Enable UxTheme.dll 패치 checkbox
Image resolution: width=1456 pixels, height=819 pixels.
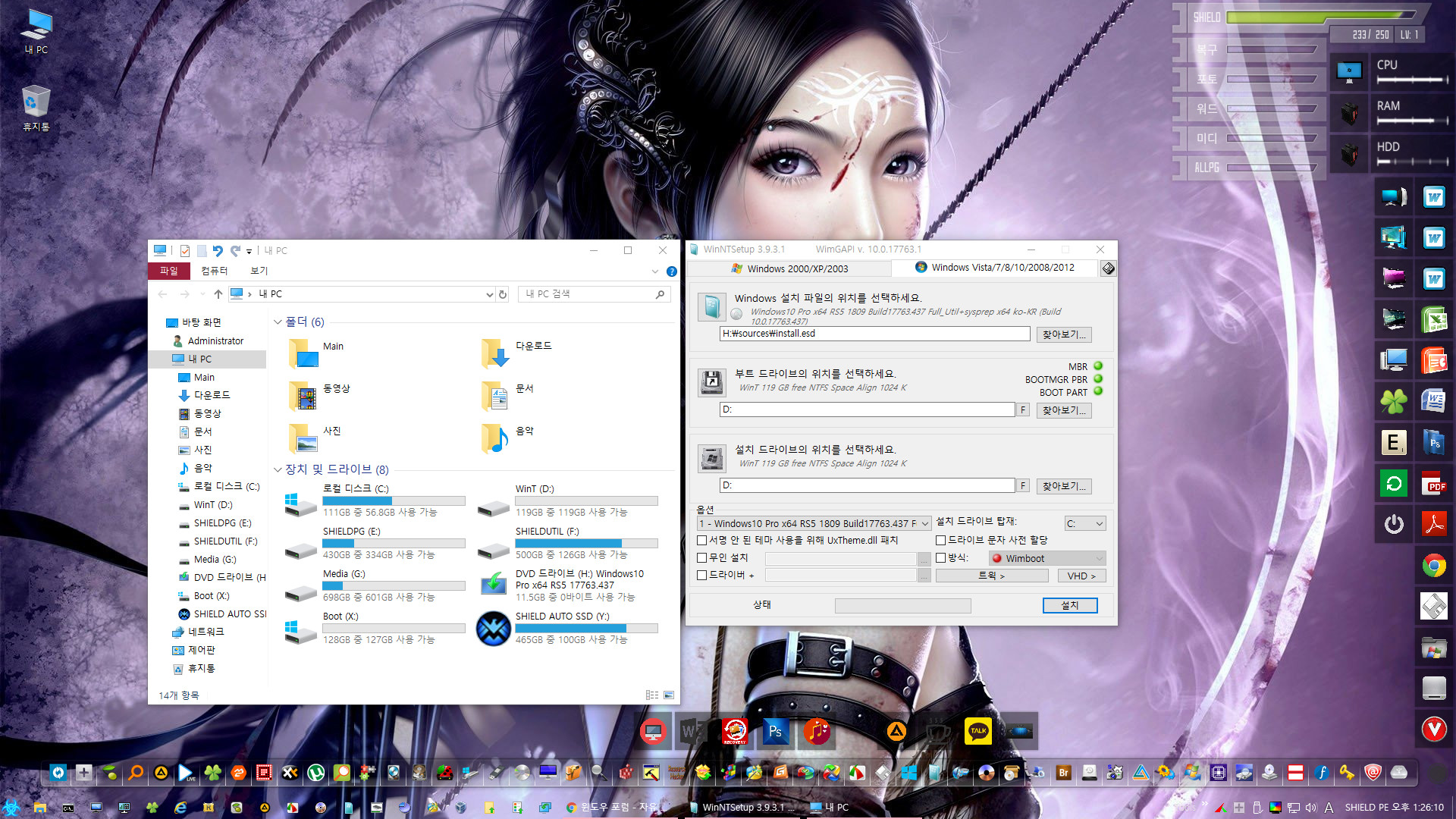click(x=702, y=541)
